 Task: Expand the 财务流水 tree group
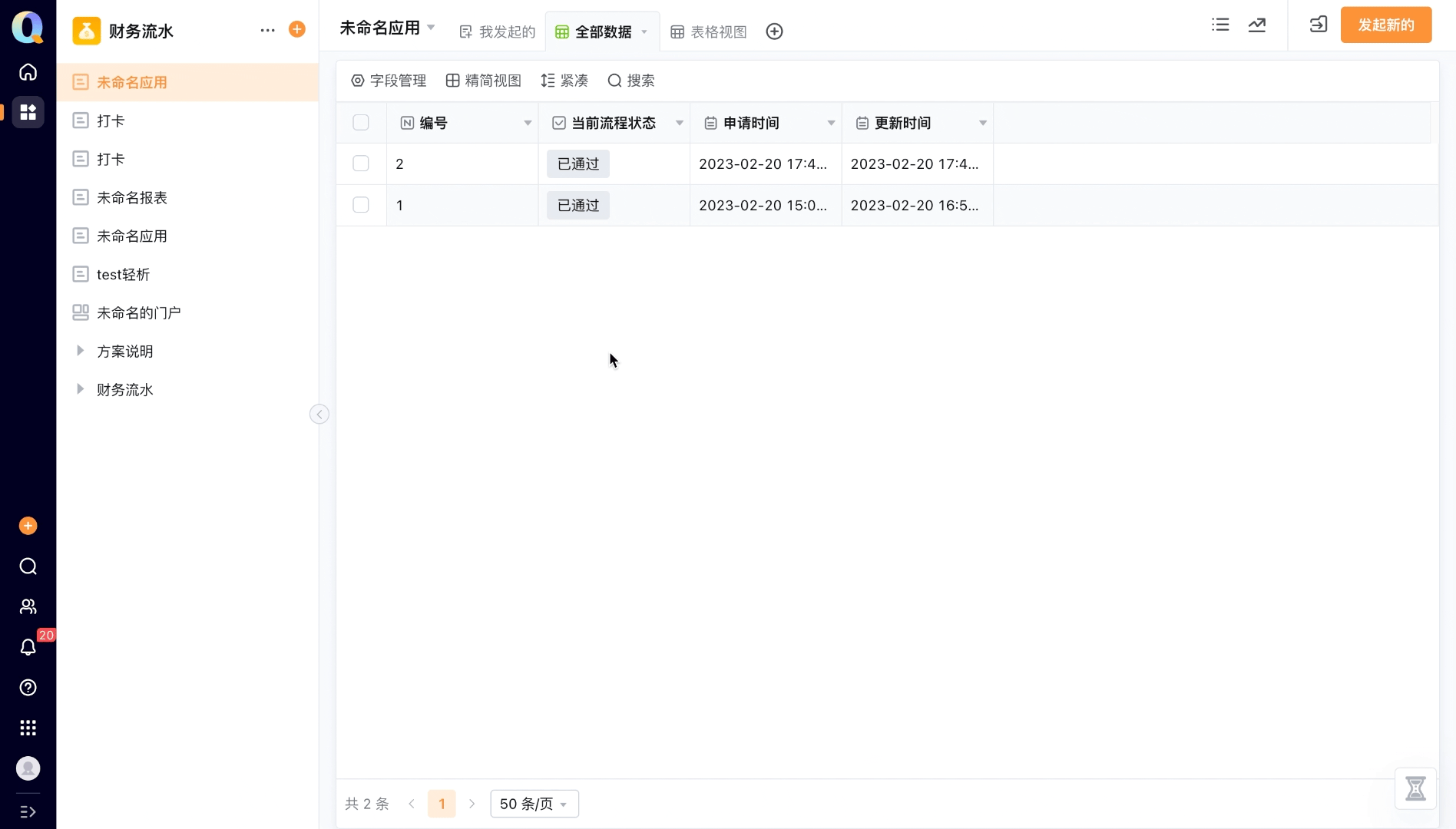click(80, 389)
